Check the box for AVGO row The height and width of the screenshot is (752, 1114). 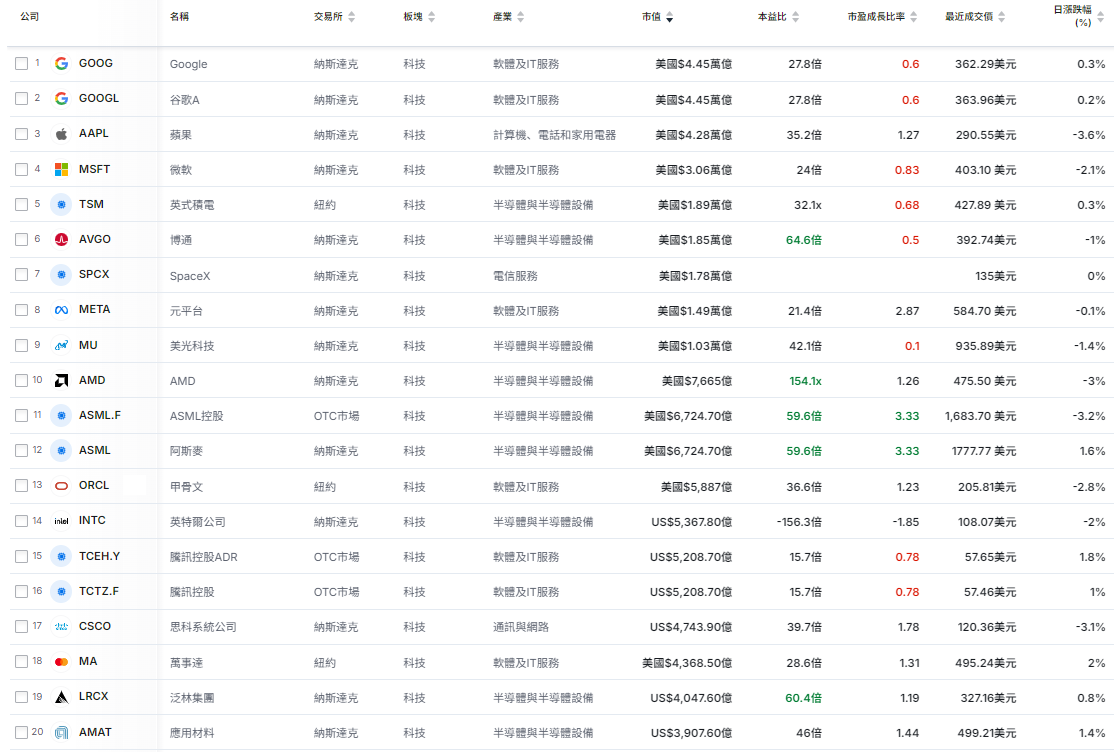click(x=21, y=240)
